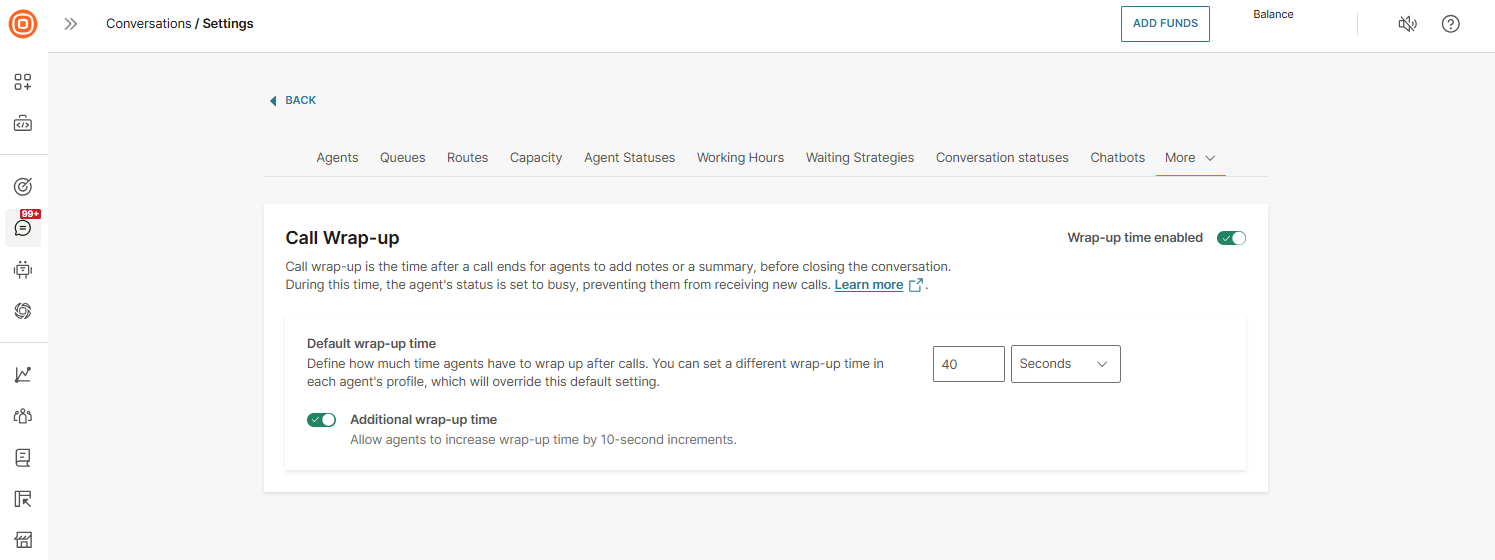Viewport: 1495px width, 560px height.
Task: Open the Learn more link
Action: (x=869, y=285)
